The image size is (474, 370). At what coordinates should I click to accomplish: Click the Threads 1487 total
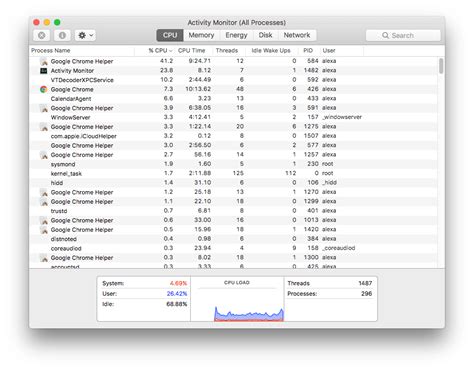(365, 283)
